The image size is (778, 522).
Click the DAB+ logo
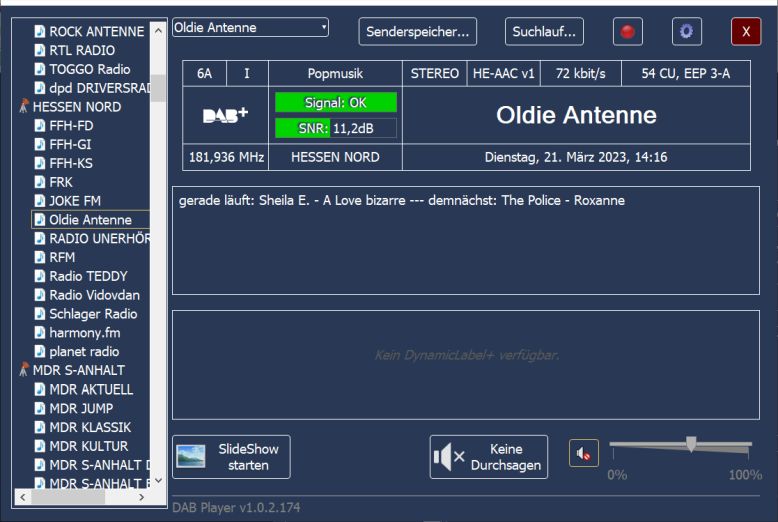(226, 116)
